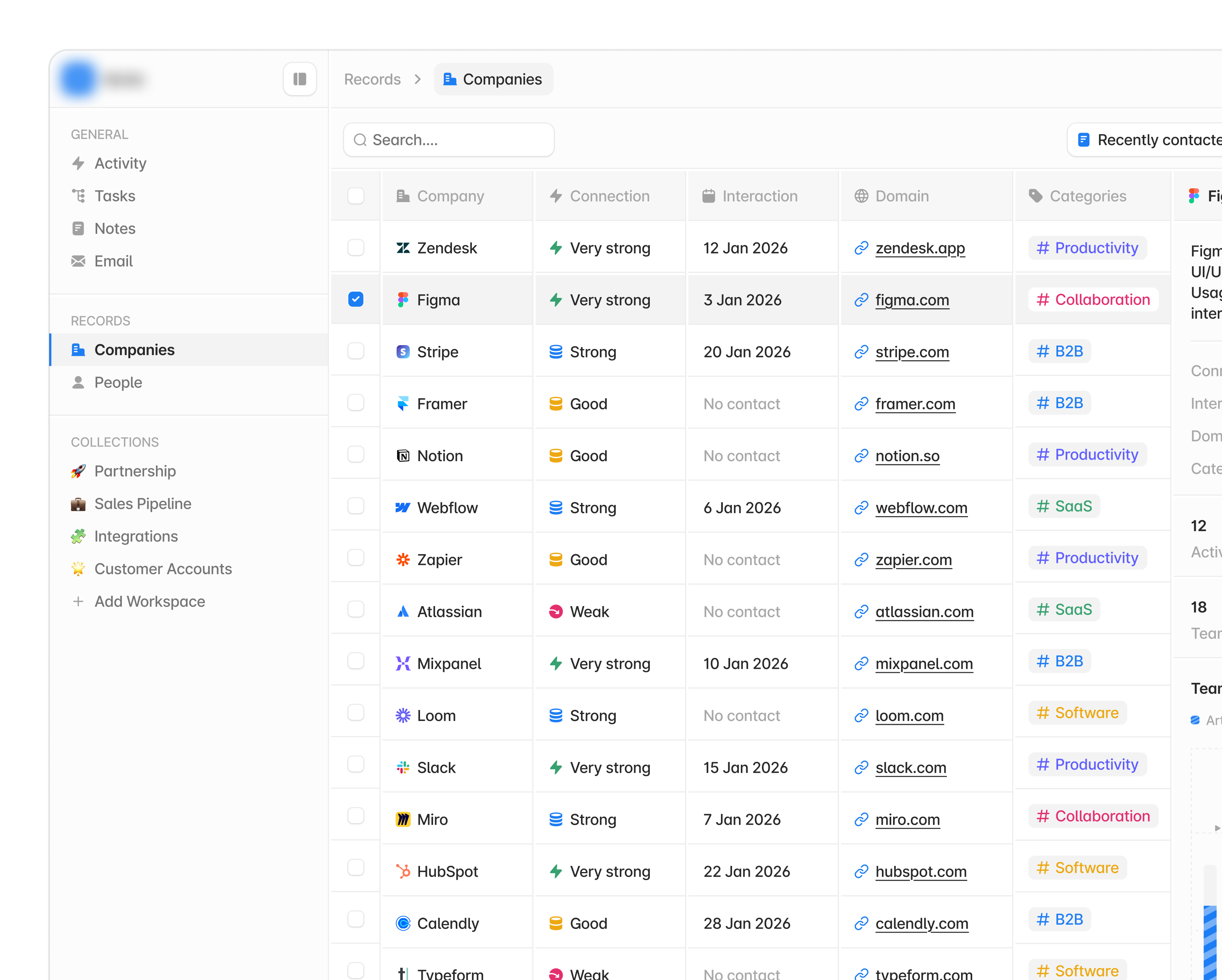
Task: Click the lightning icon in Connection header
Action: [x=555, y=196]
